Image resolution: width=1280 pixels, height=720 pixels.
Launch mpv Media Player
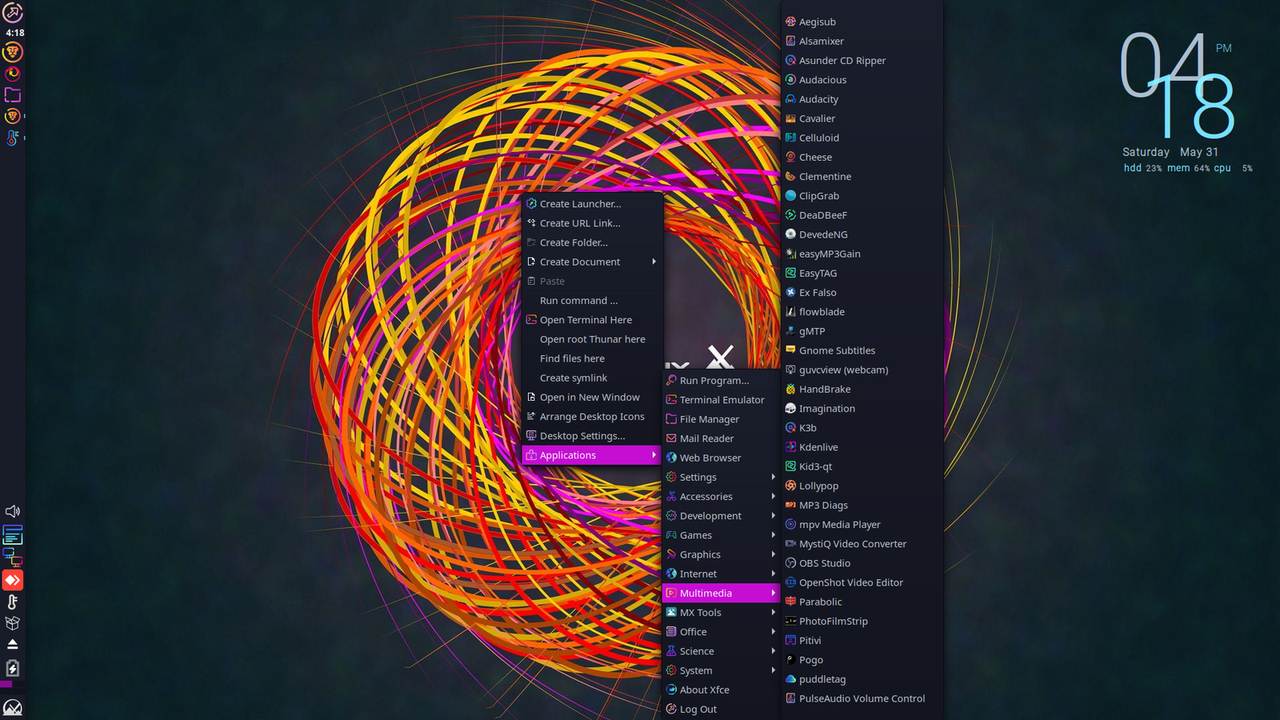coord(862,524)
